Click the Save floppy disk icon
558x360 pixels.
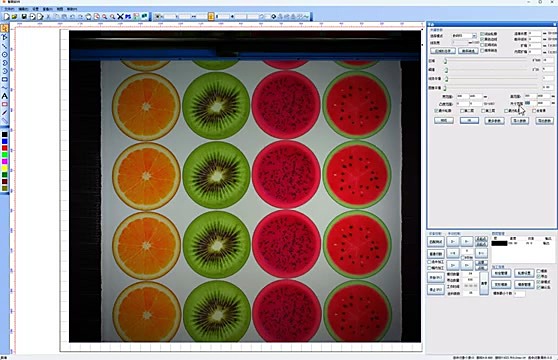point(24,16)
